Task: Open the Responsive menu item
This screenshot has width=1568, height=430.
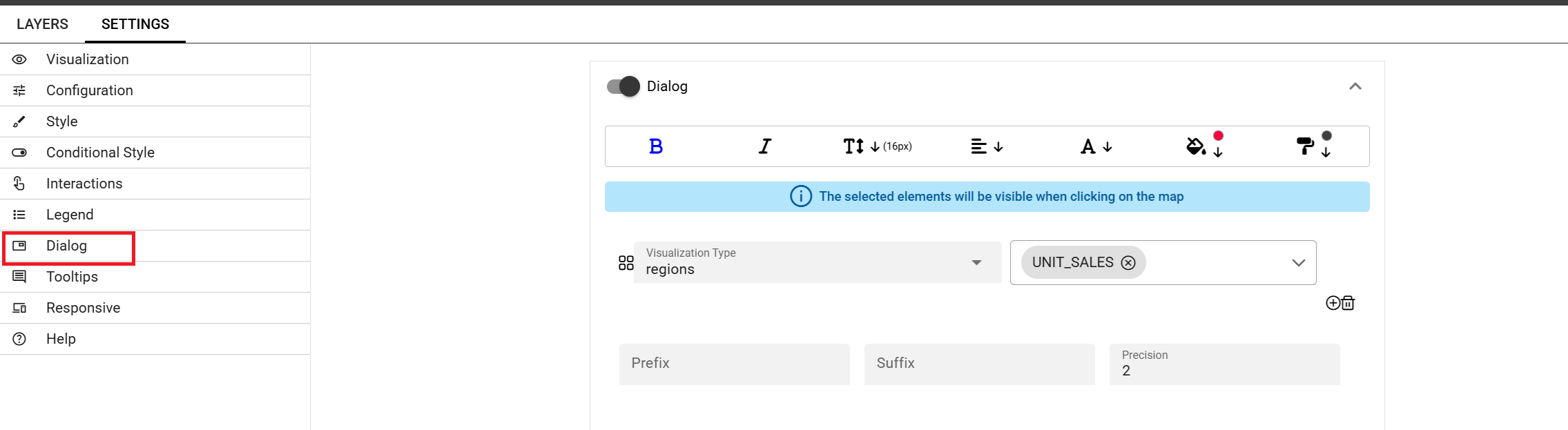Action: click(155, 308)
